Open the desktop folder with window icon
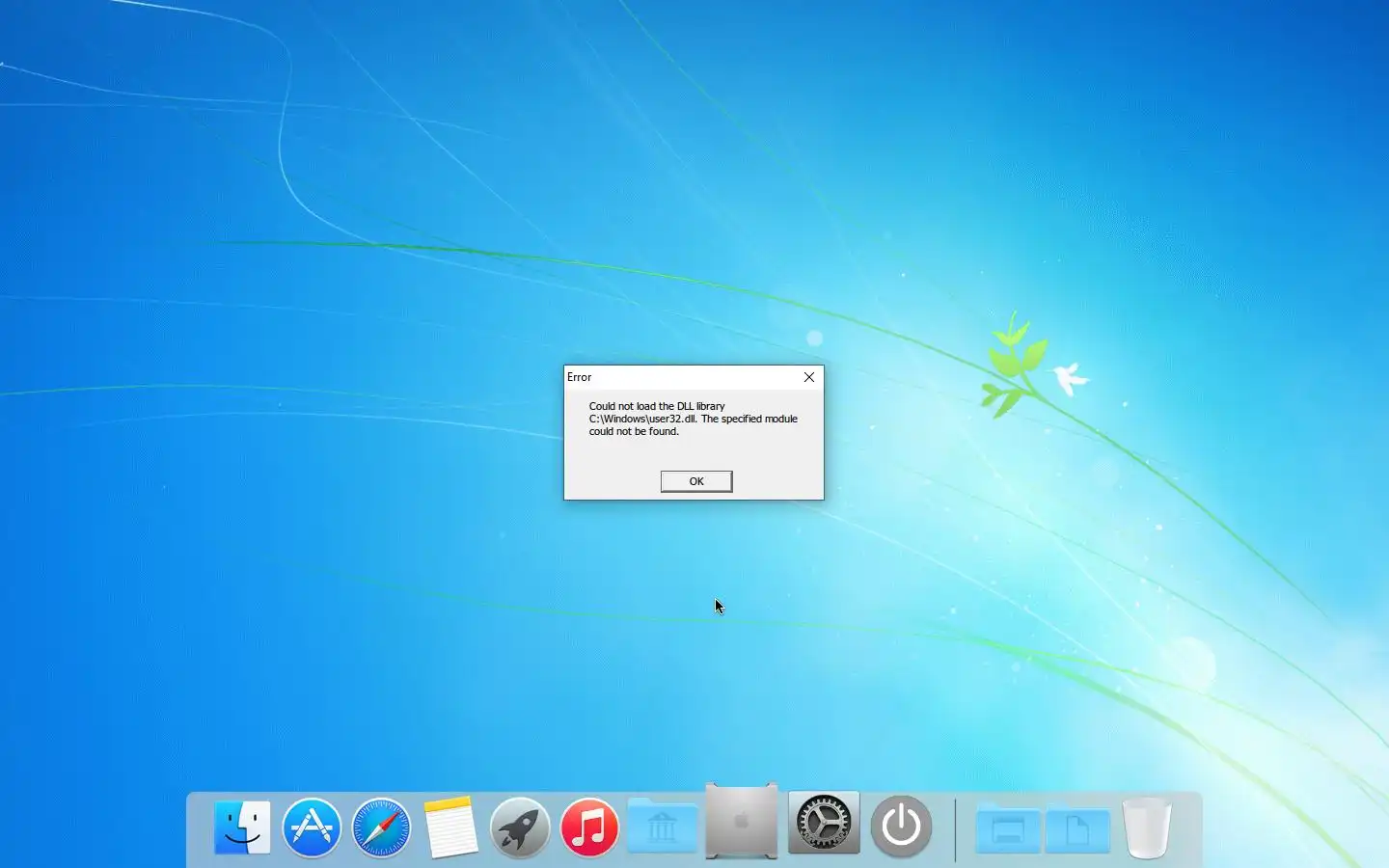Image resolution: width=1389 pixels, height=868 pixels. coord(1007,827)
